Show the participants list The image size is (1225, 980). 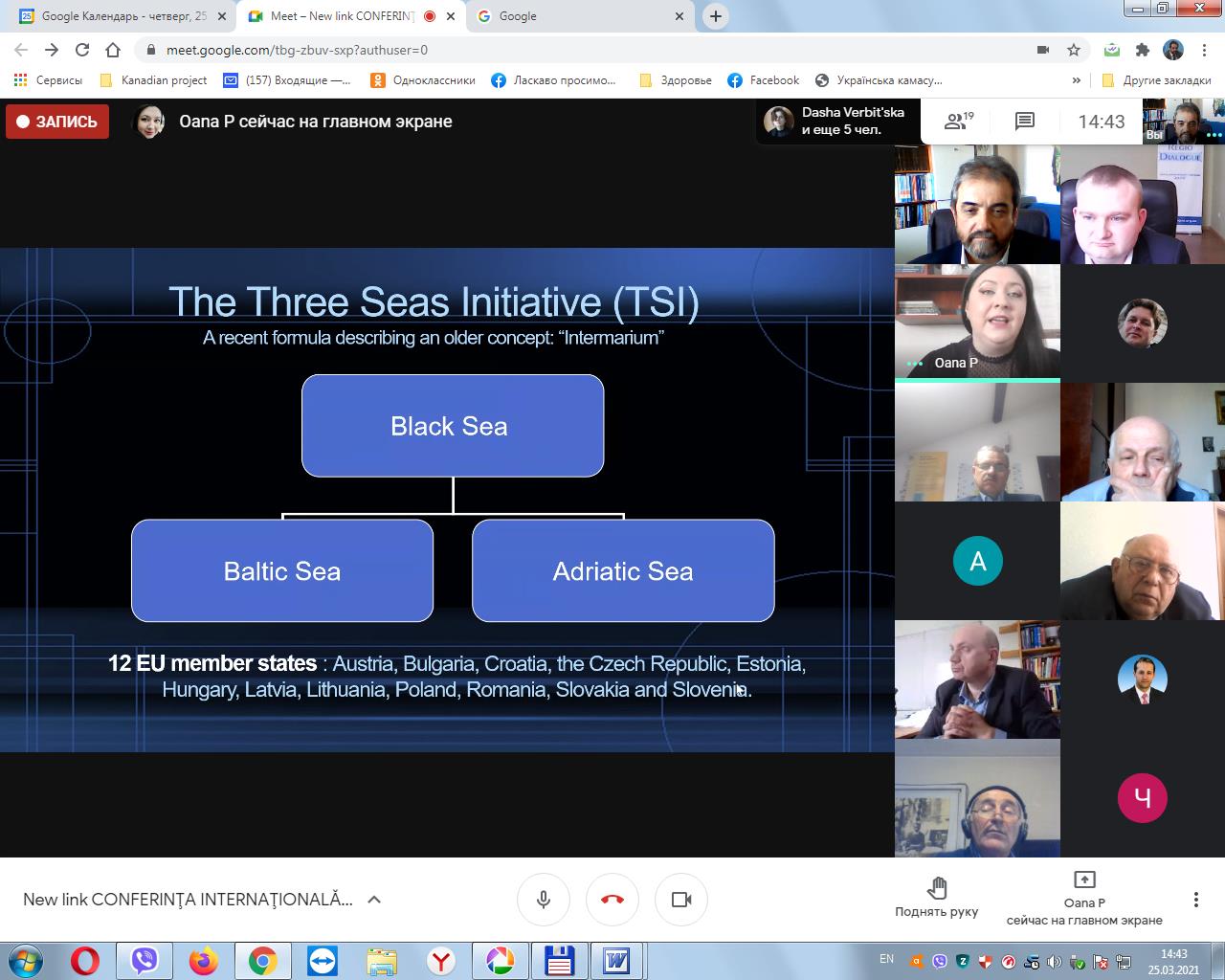[958, 122]
